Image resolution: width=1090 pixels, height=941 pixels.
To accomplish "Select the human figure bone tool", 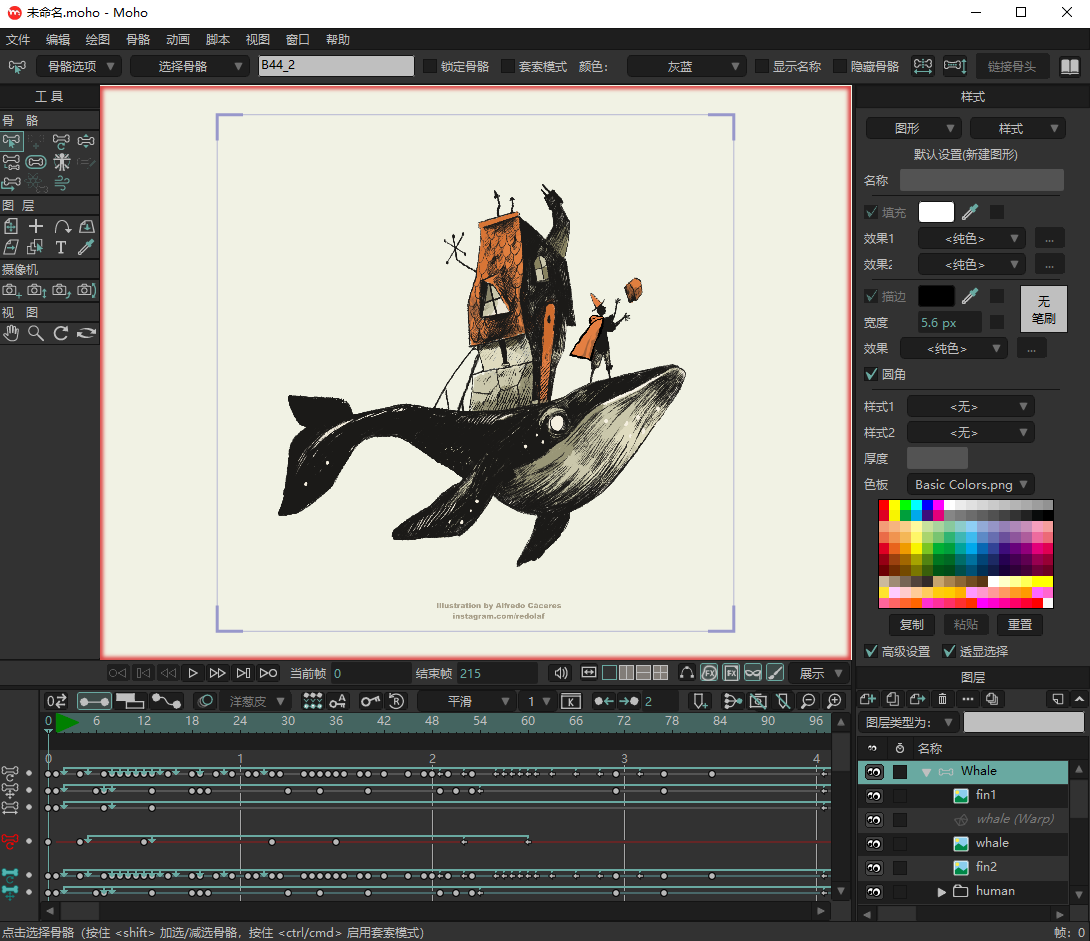I will [x=61, y=163].
